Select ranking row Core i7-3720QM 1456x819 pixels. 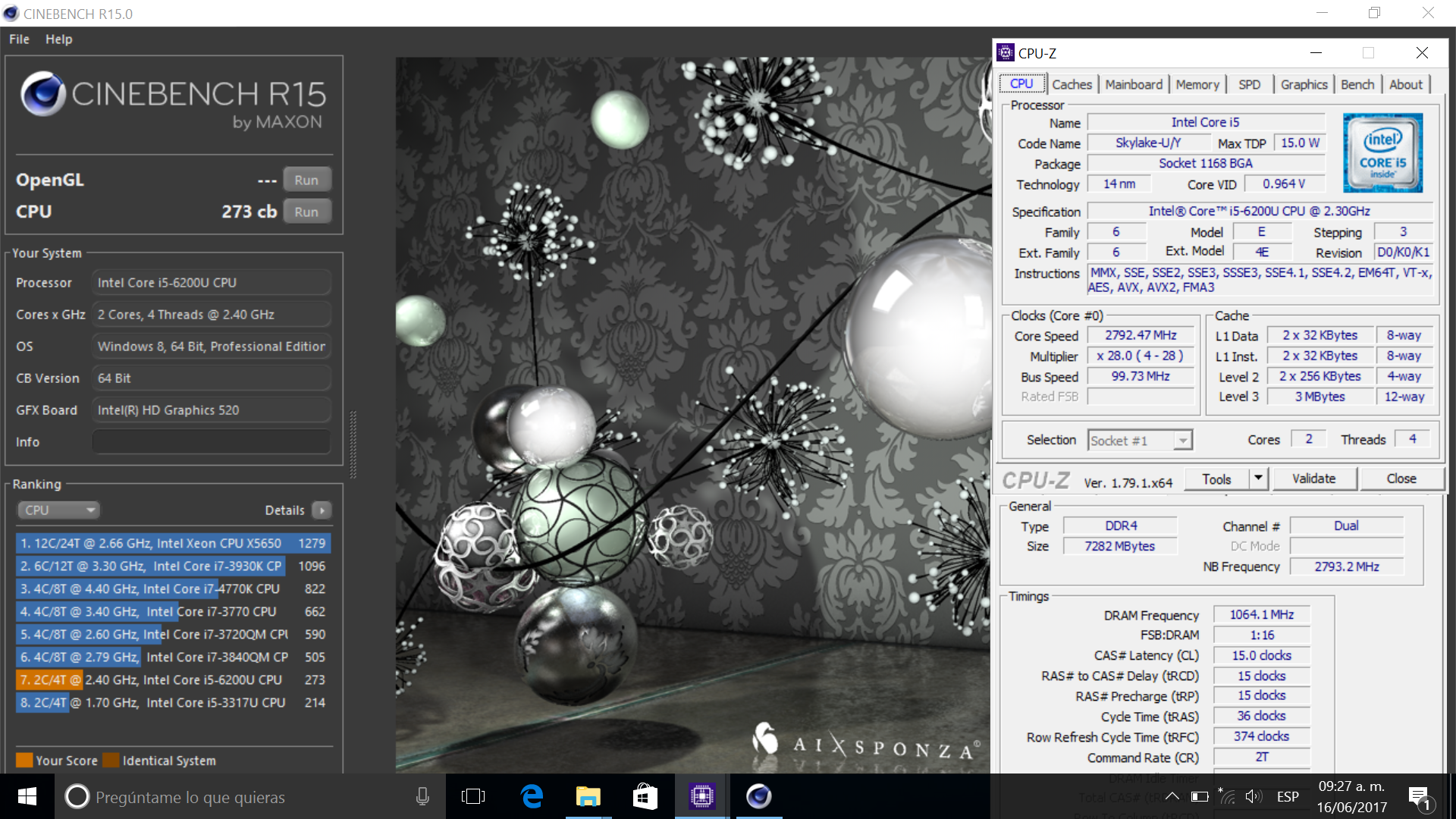[173, 634]
